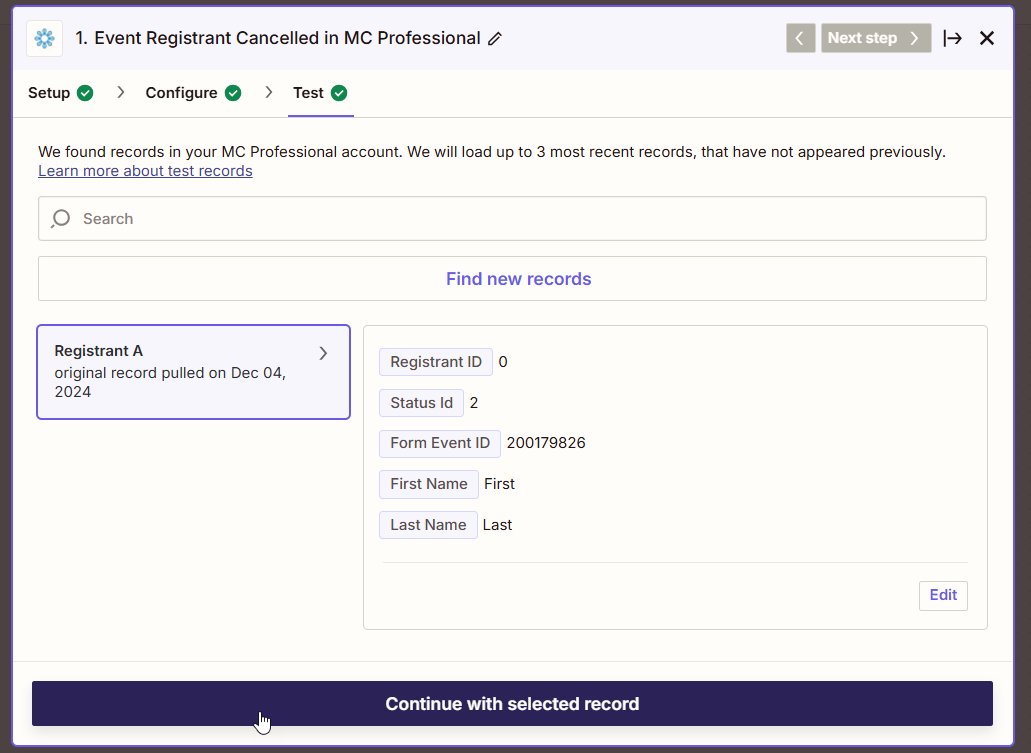Select the value 200179826

pyautogui.click(x=546, y=443)
